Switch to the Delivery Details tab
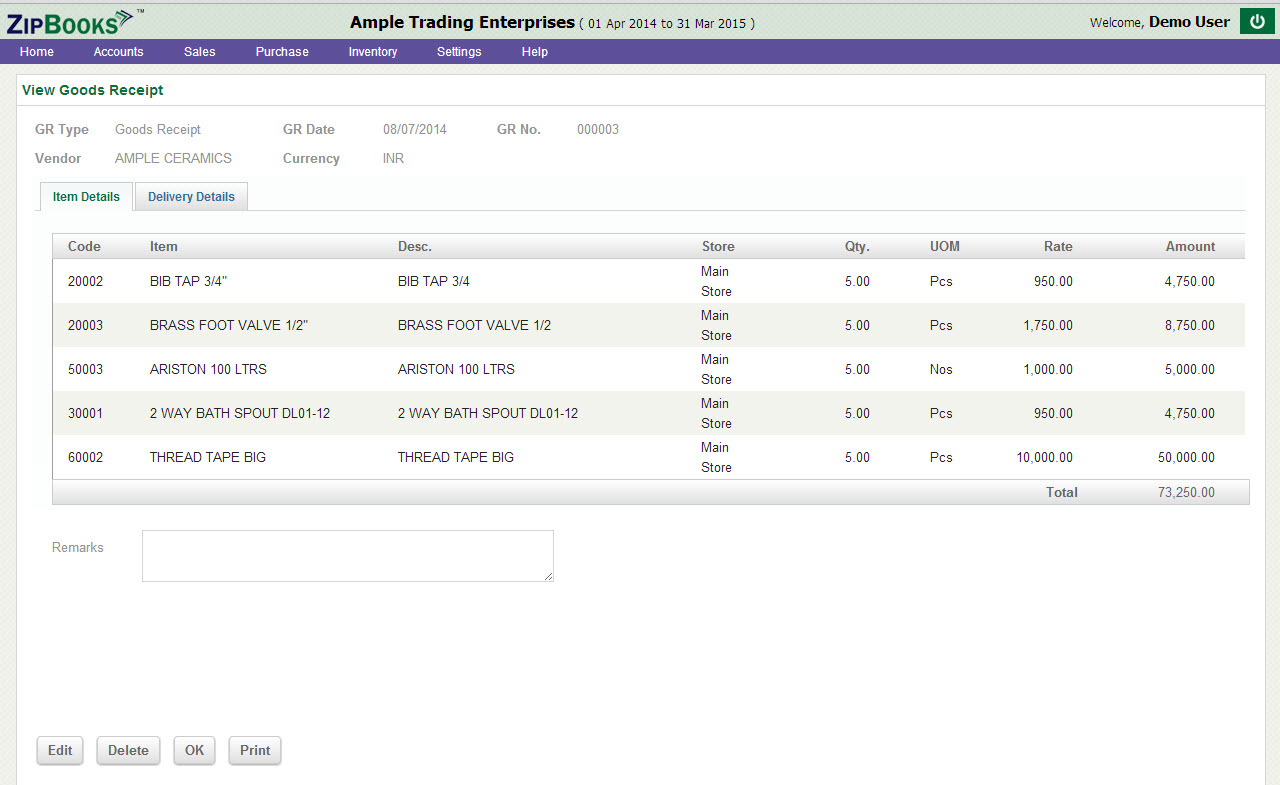The height and width of the screenshot is (785, 1280). [x=191, y=197]
